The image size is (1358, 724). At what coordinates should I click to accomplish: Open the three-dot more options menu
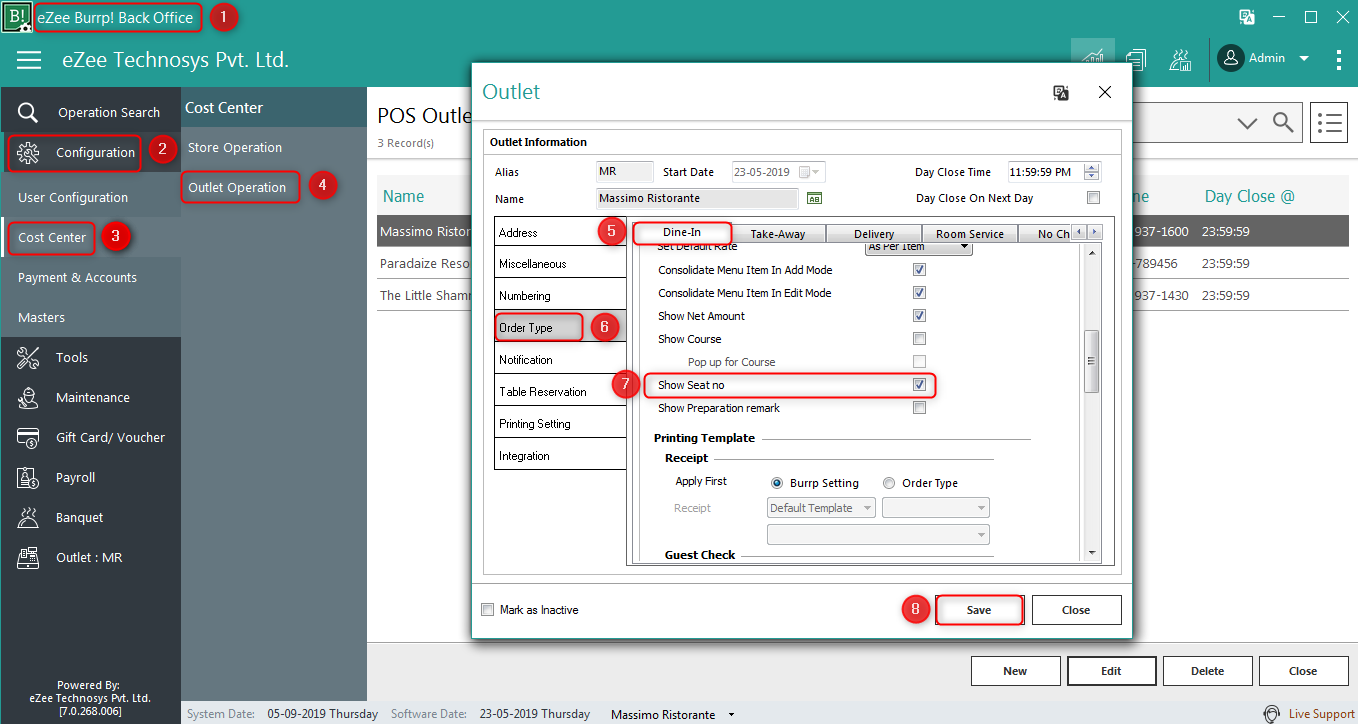pos(1338,60)
